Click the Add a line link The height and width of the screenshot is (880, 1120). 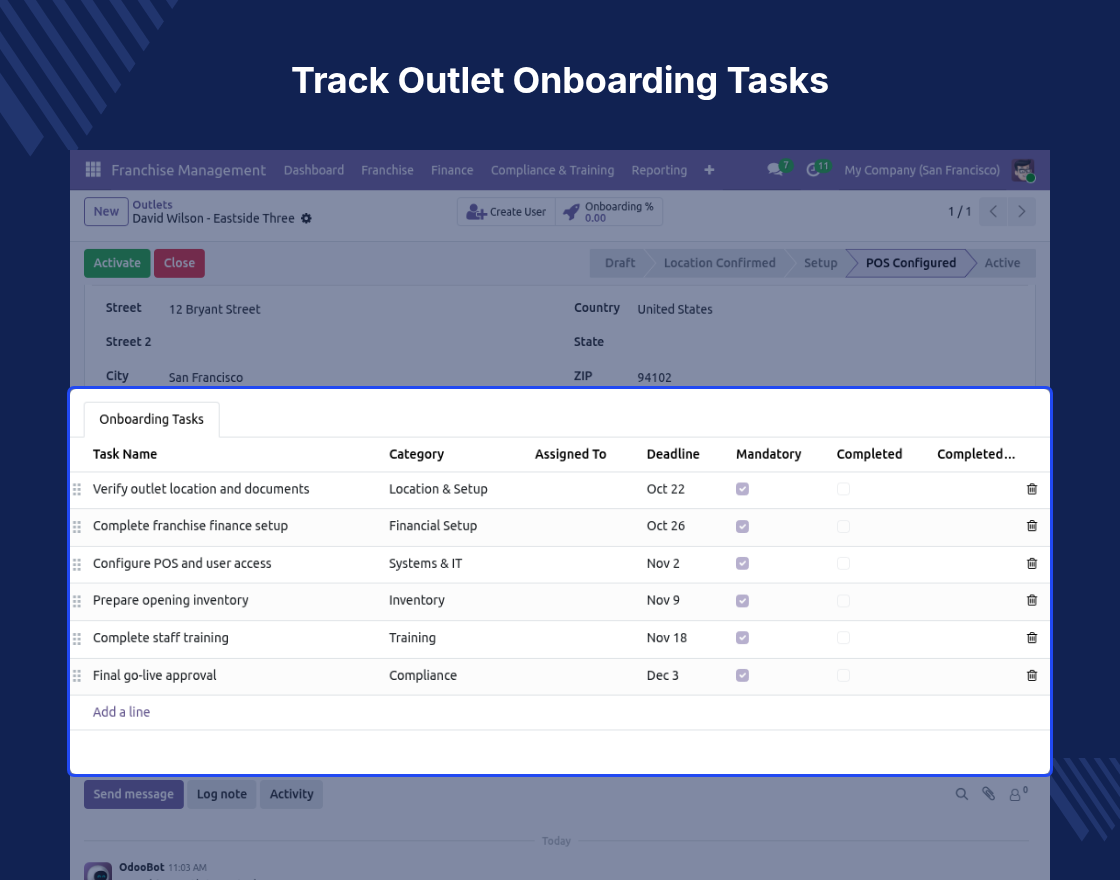point(121,712)
